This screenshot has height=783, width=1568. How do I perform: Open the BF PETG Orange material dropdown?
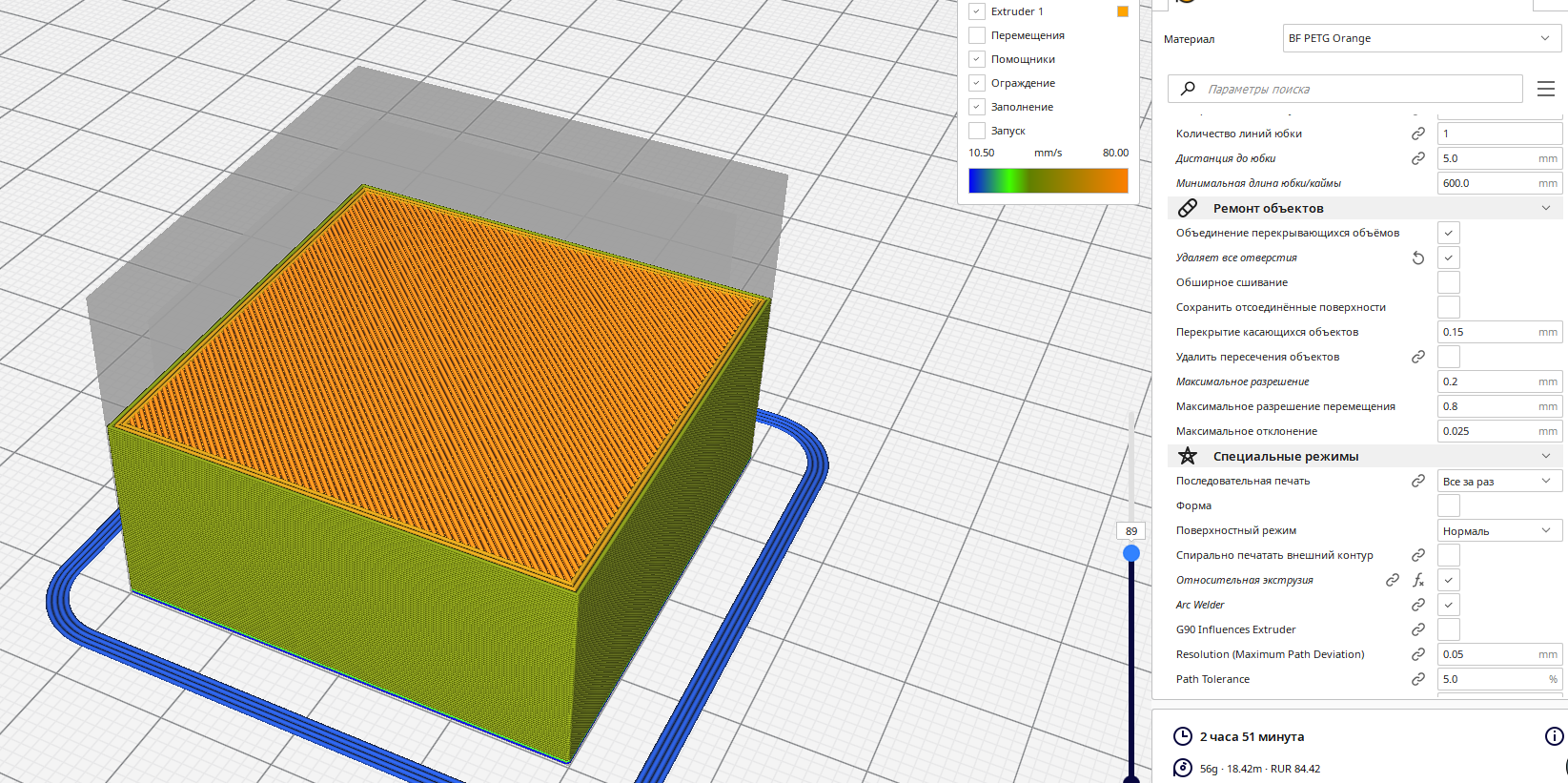(x=1422, y=38)
